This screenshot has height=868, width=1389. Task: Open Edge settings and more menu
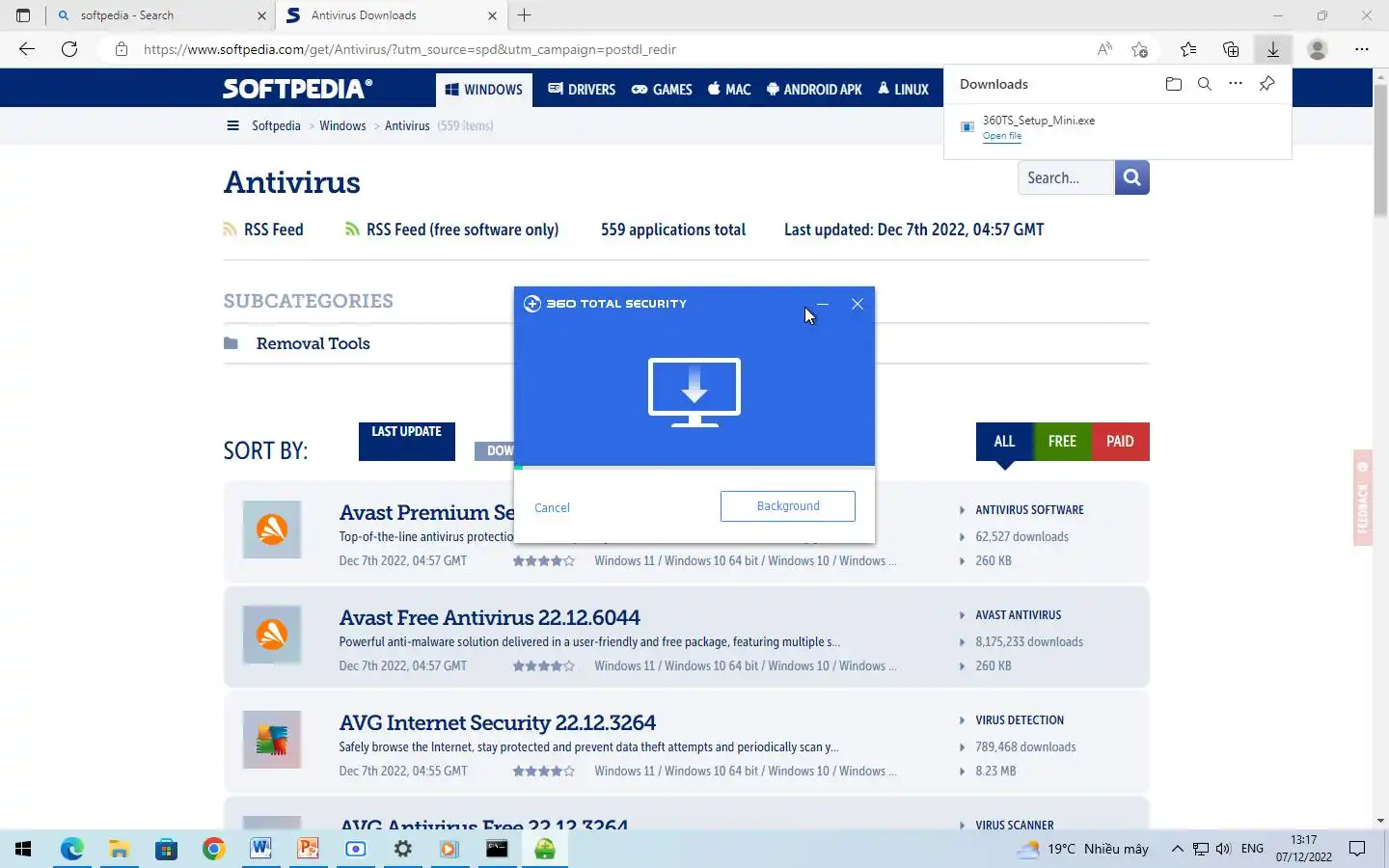click(x=1362, y=49)
